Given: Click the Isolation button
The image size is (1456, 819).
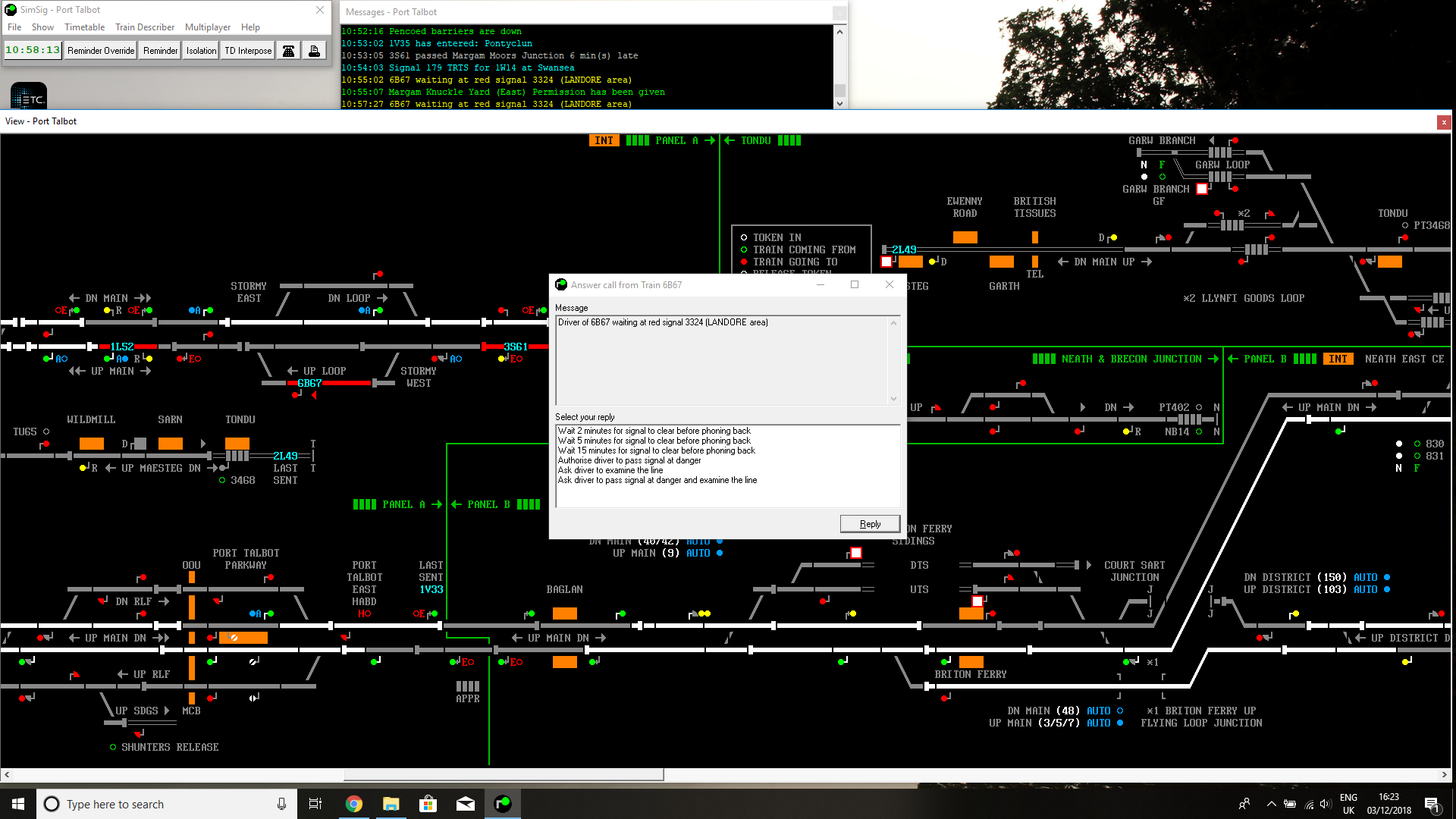Looking at the screenshot, I should pos(201,51).
